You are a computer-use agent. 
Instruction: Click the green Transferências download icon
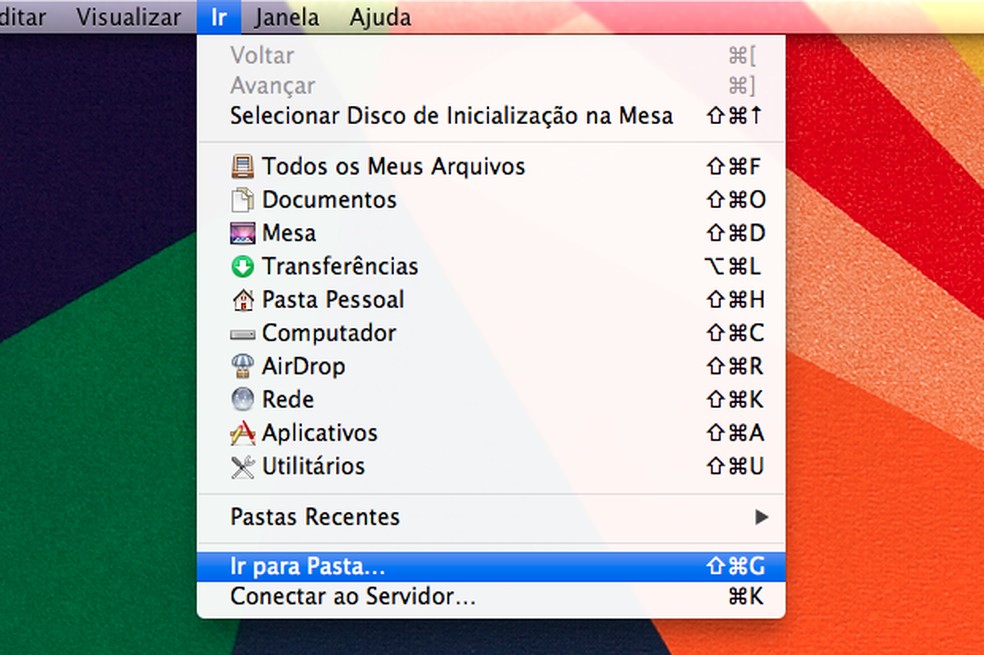point(242,267)
